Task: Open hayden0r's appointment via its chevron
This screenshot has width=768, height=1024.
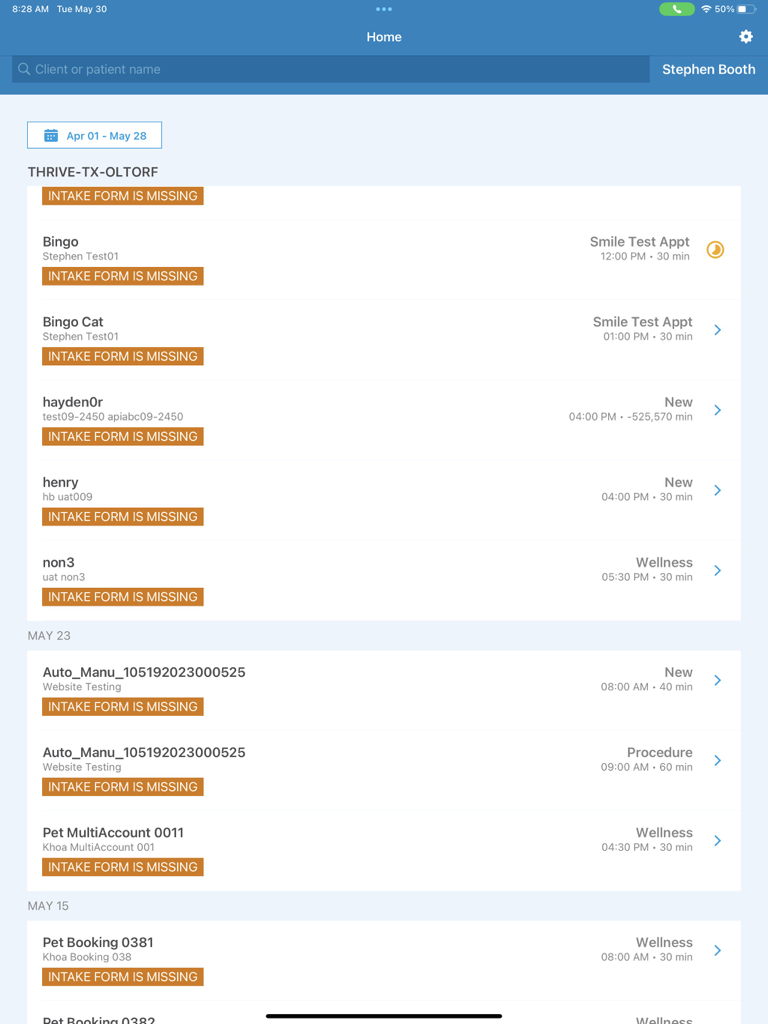Action: (717, 410)
